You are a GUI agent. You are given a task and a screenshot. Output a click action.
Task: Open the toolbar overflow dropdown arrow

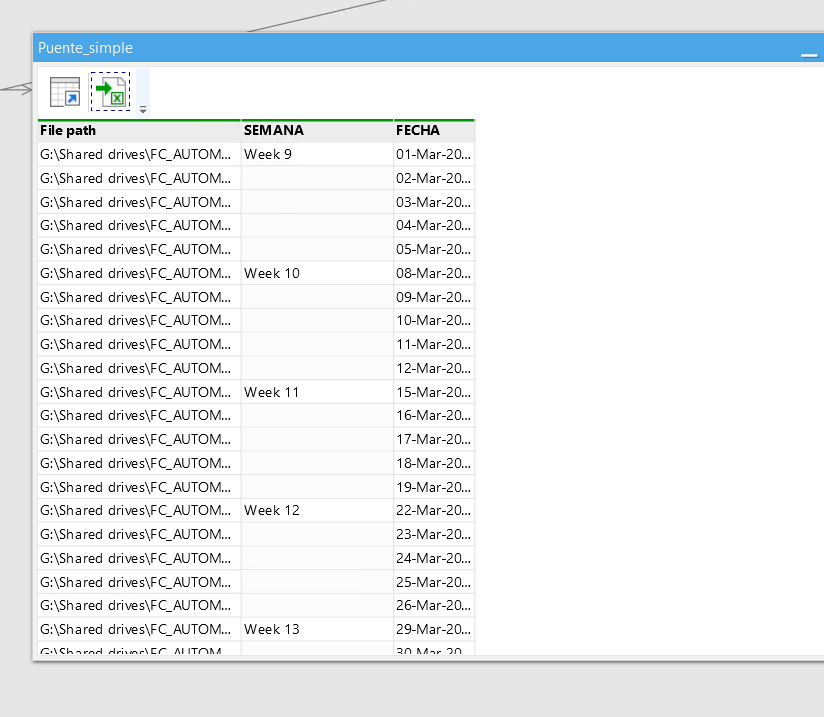(x=143, y=109)
